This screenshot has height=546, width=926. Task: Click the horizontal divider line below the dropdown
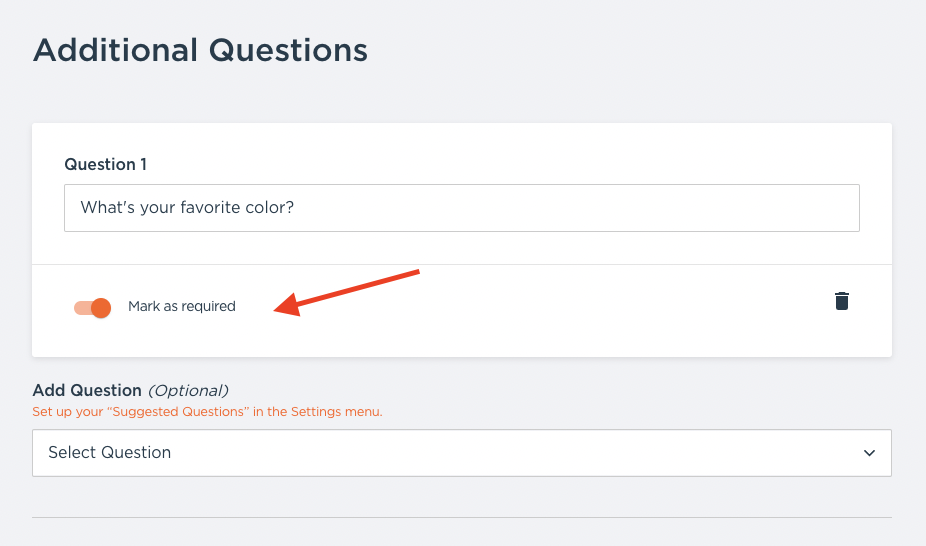click(461, 517)
